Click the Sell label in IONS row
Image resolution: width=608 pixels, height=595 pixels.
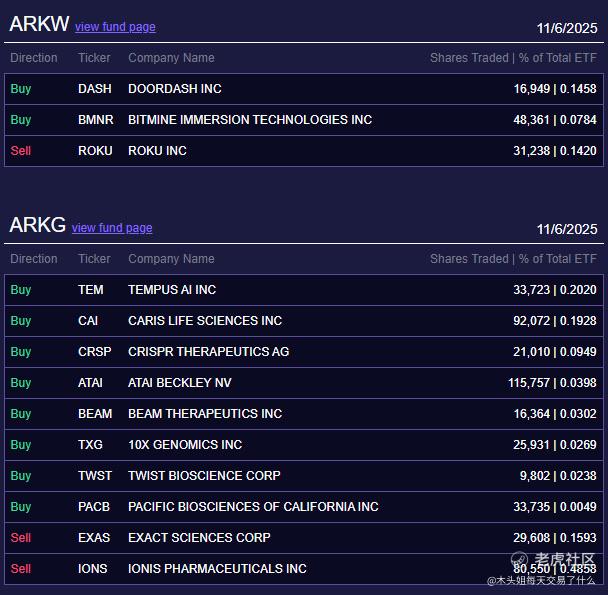21,569
